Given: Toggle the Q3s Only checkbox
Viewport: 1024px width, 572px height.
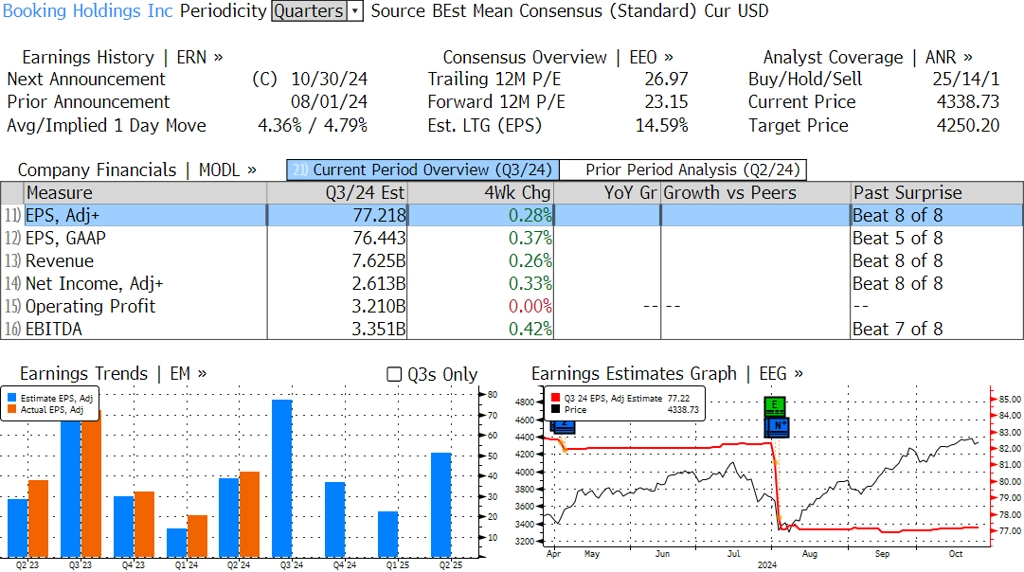Looking at the screenshot, I should 394,374.
